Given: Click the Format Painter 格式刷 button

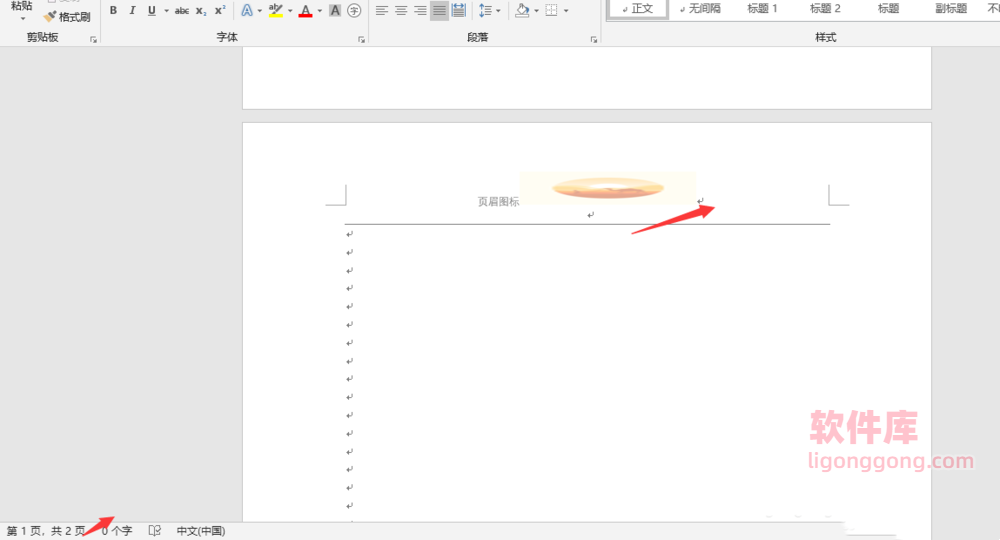Looking at the screenshot, I should pos(67,17).
